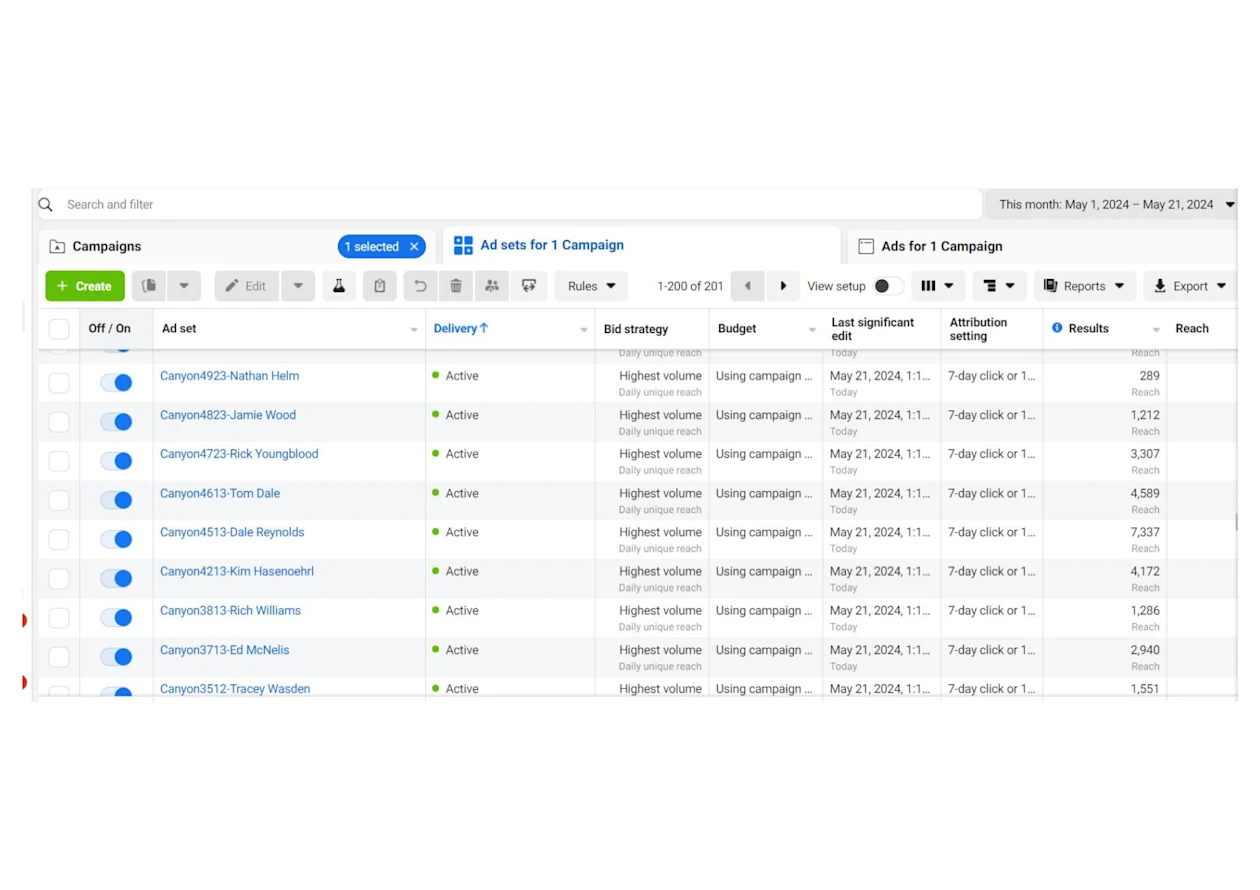Click the info icon beside Results
Image resolution: width=1260 pixels, height=890 pixels.
[x=1057, y=328]
